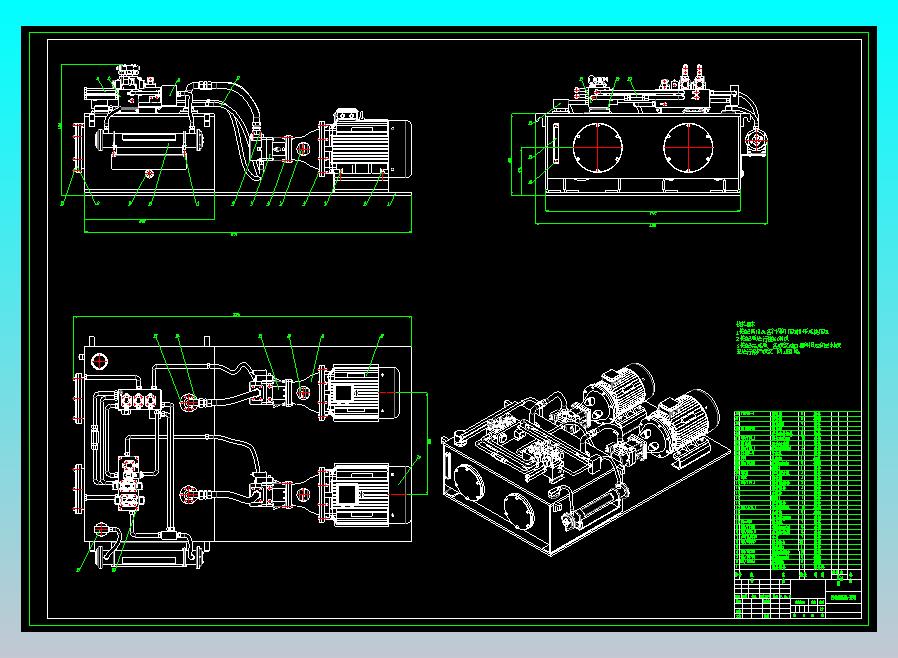898x658 pixels.
Task: Click the cooler at the bottom of the plan view
Action: (150, 557)
